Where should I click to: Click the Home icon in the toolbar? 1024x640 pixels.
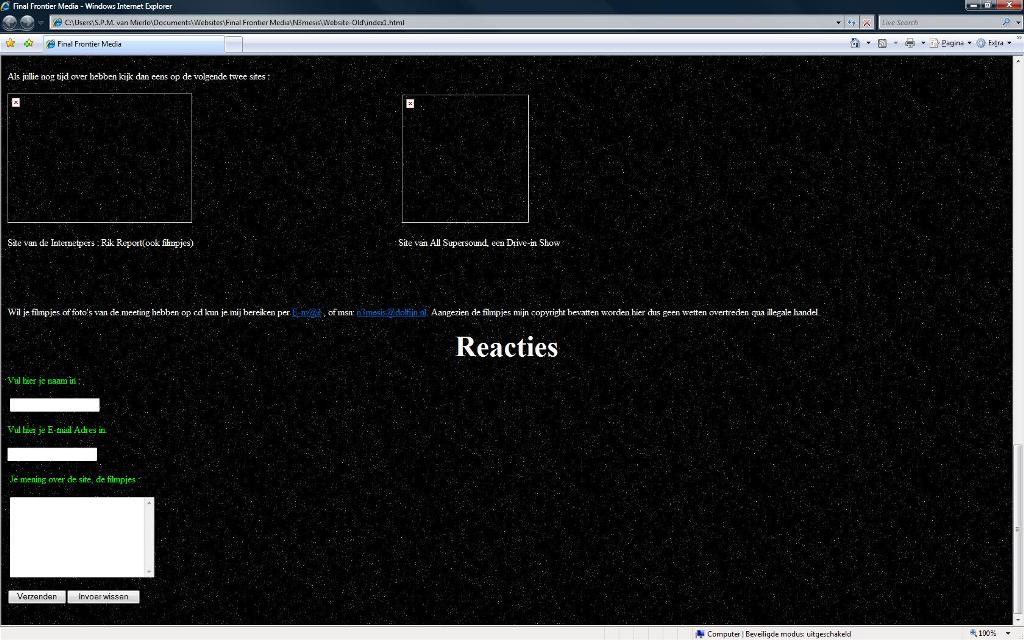(x=855, y=43)
